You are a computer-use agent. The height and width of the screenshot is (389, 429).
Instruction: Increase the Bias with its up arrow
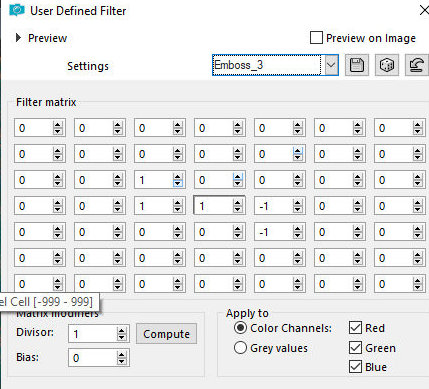(122, 355)
